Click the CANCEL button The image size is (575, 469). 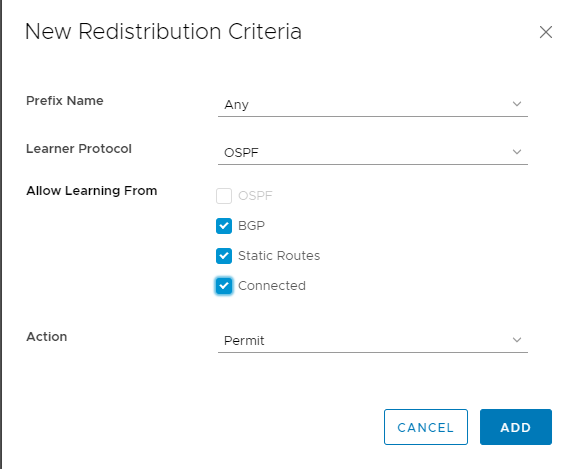pyautogui.click(x=426, y=427)
